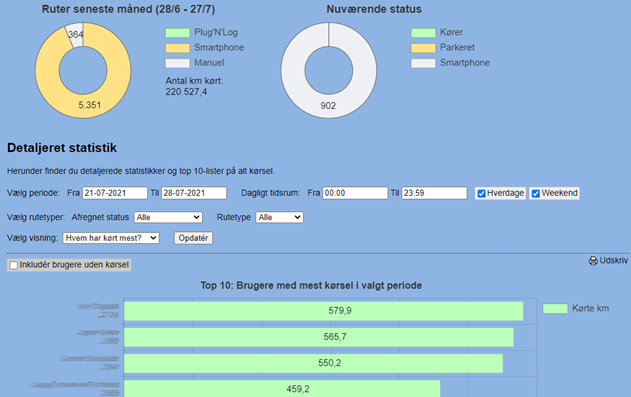Viewport: 631px width, 397px height.
Task: Open the Rutetype dropdown
Action: (279, 217)
